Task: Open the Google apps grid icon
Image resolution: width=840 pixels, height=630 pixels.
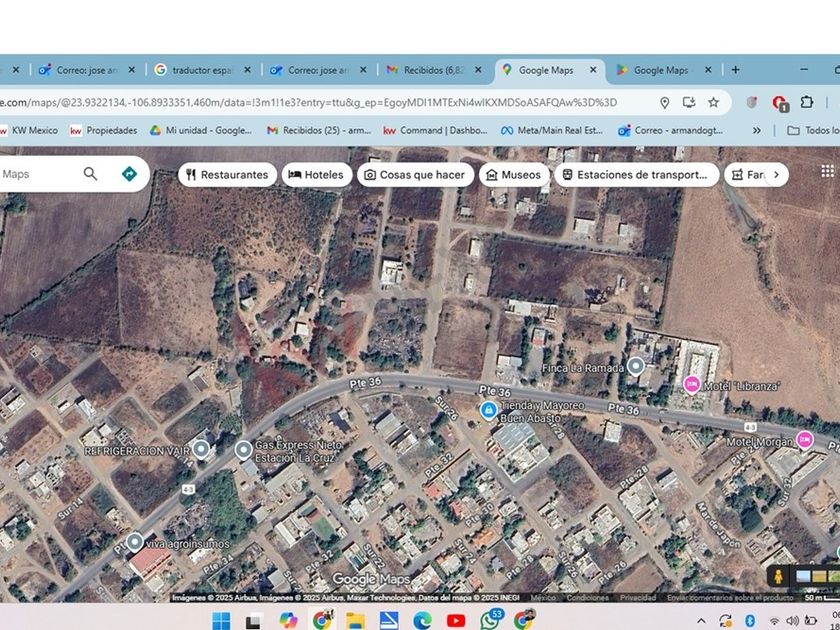Action: tap(827, 172)
